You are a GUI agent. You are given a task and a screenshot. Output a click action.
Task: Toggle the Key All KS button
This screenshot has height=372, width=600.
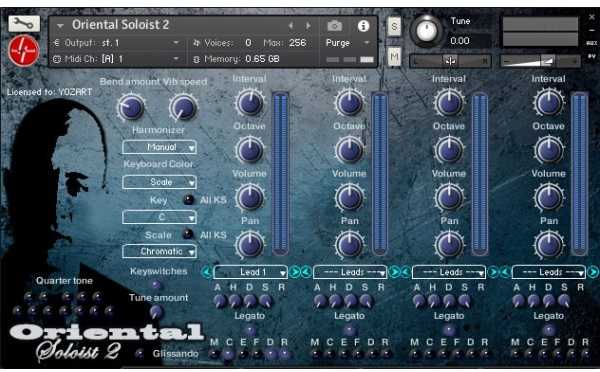click(x=188, y=200)
